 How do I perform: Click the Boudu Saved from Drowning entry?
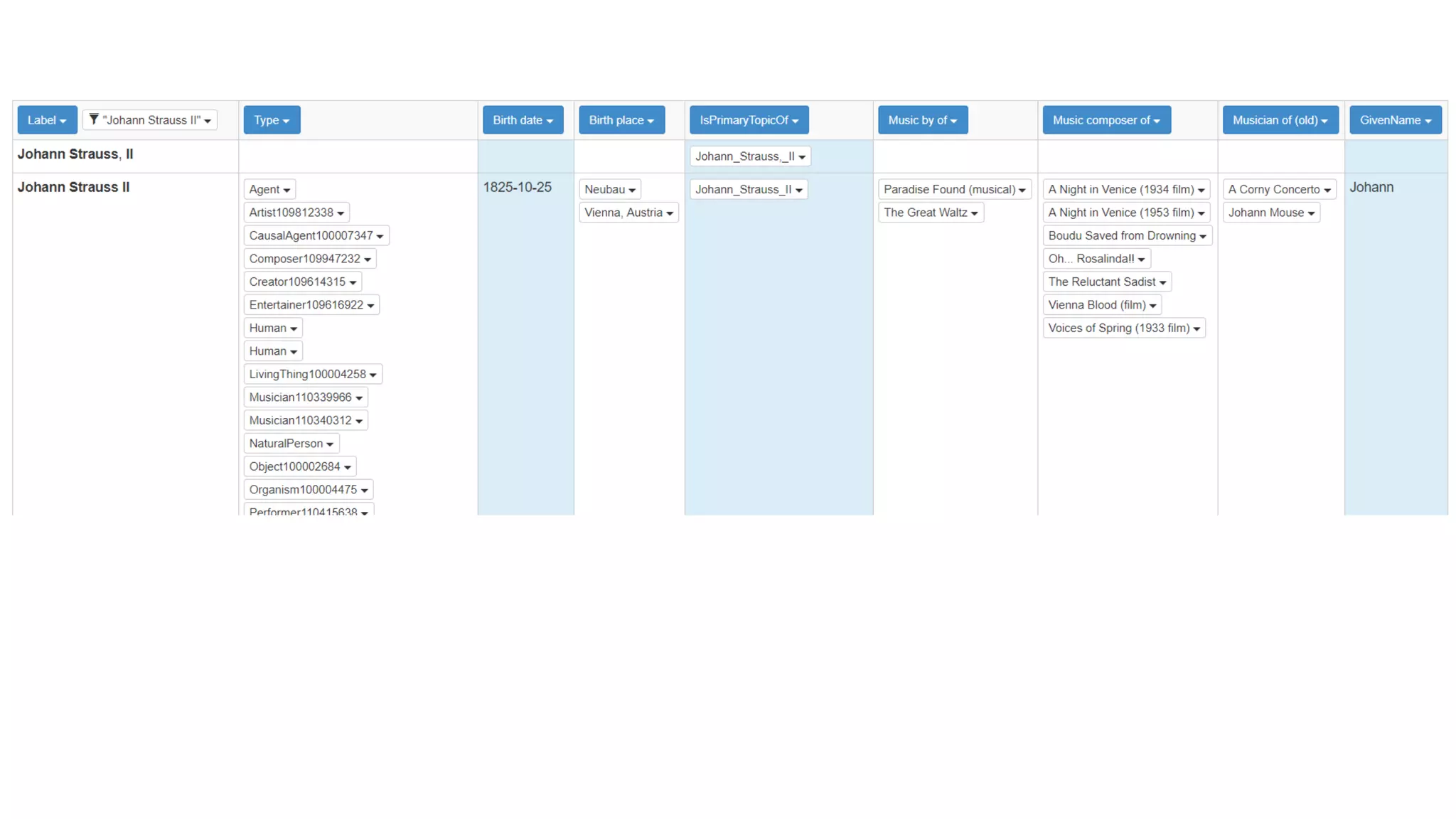point(1127,236)
